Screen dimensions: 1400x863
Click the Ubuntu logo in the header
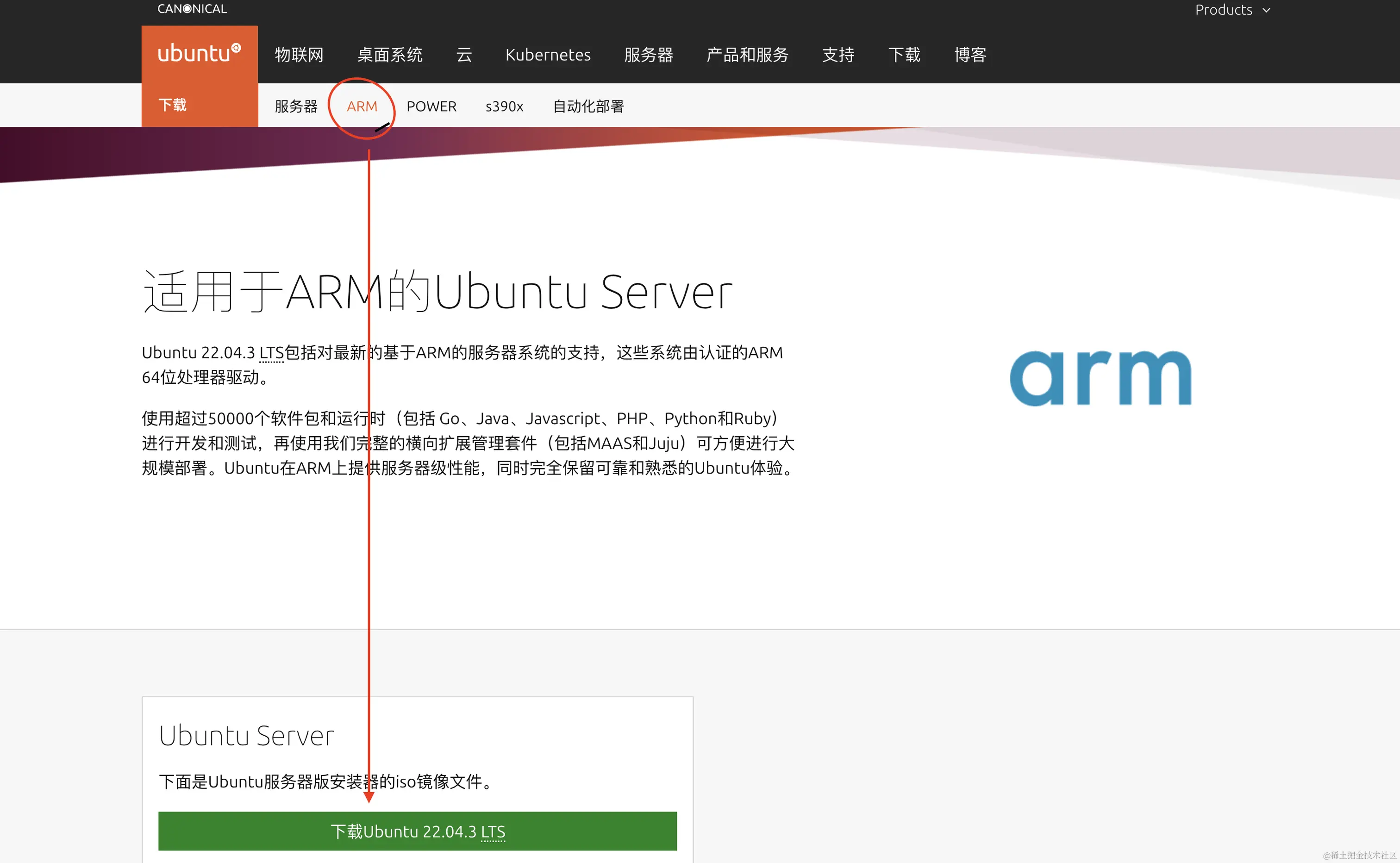(x=199, y=54)
